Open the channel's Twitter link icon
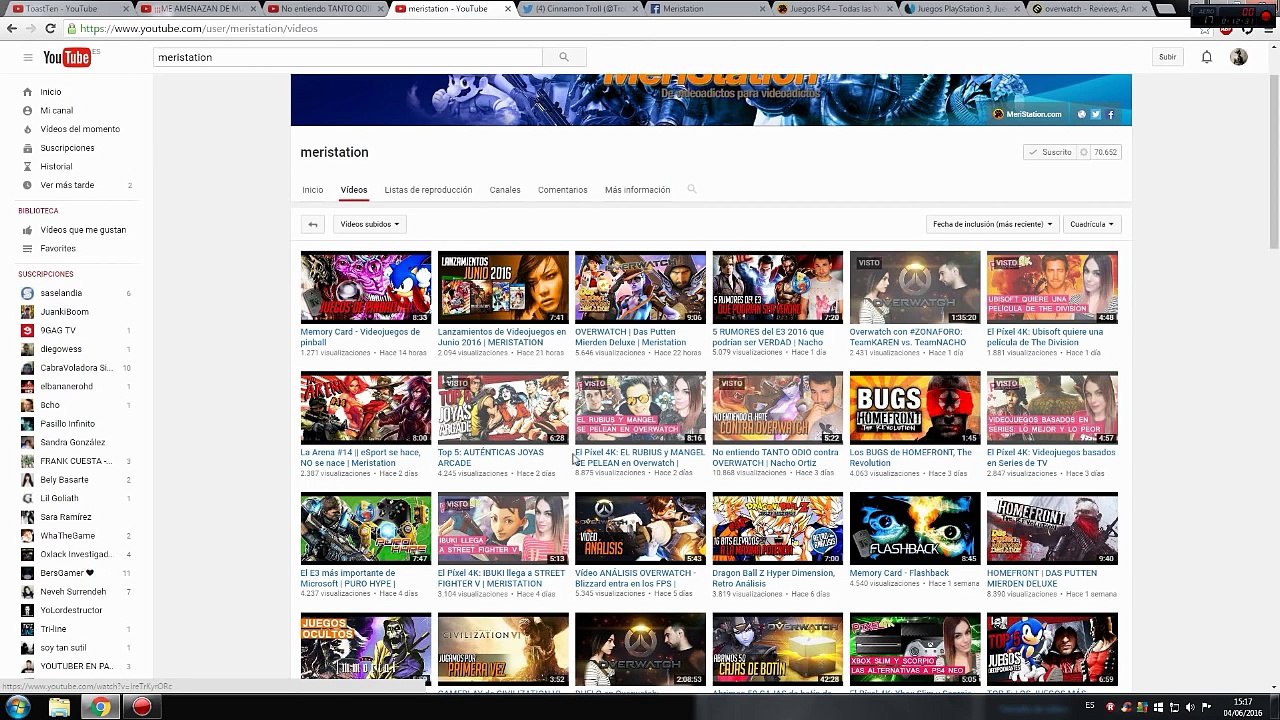The image size is (1280, 720). 1096,114
